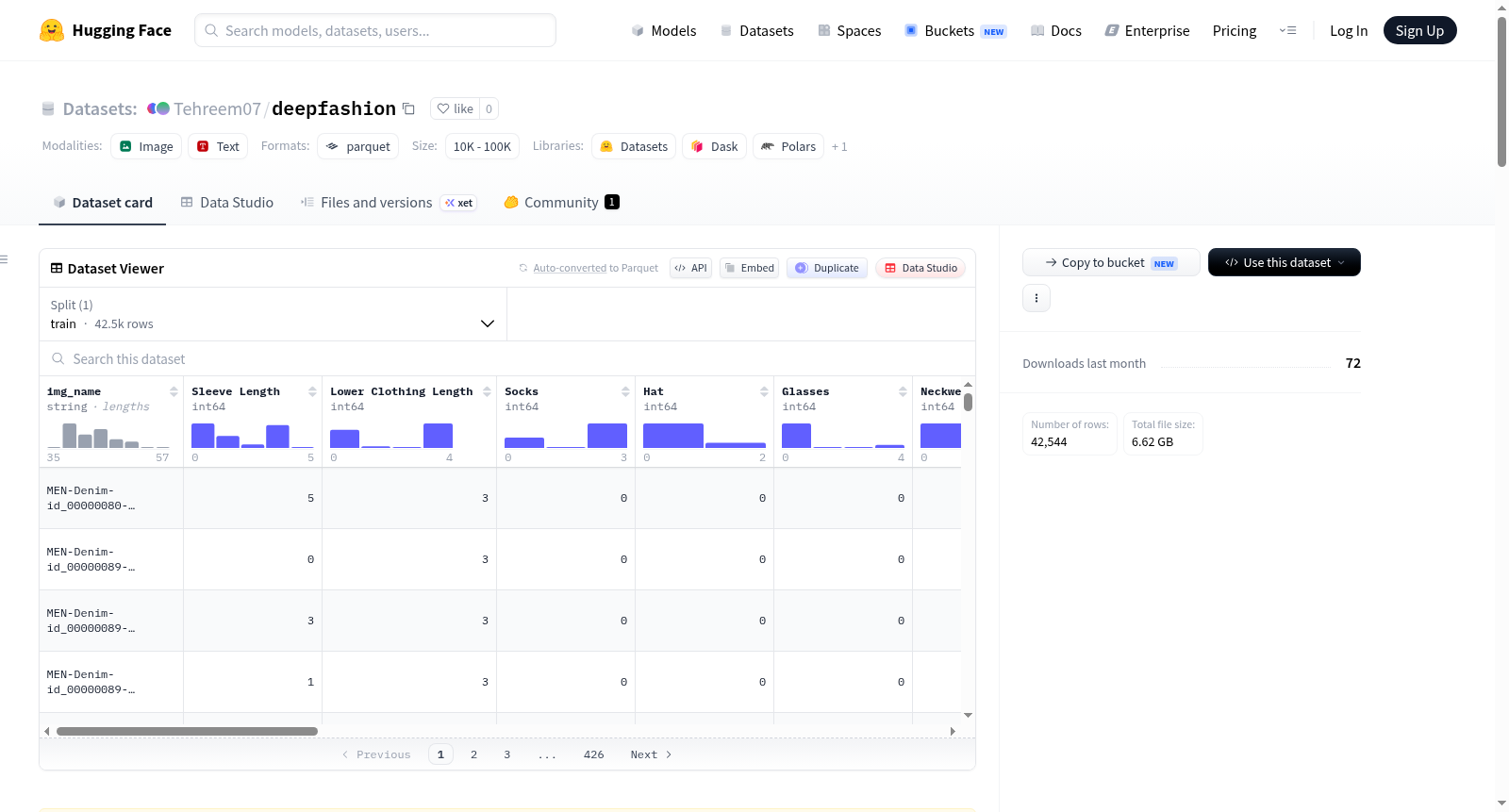
Task: Expand the navigation more-menu icon
Action: coord(1287,30)
